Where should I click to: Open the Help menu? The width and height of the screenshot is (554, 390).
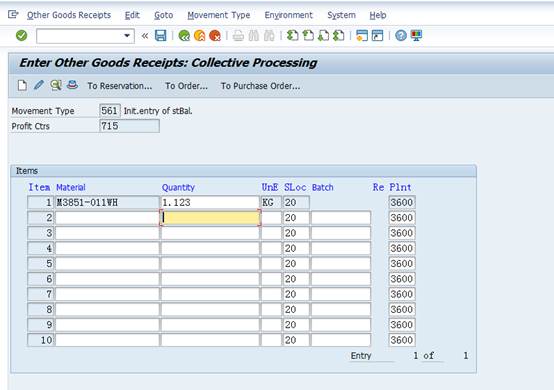pos(378,15)
